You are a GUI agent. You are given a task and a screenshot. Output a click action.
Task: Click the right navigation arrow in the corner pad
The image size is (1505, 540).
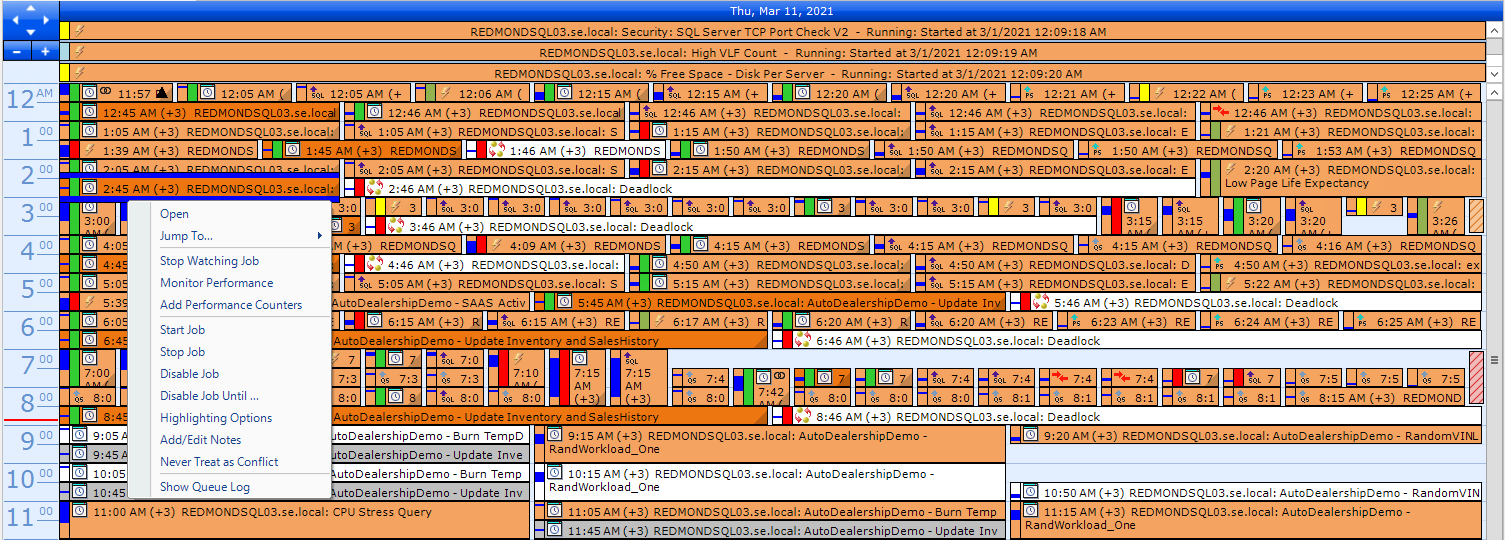click(x=46, y=21)
